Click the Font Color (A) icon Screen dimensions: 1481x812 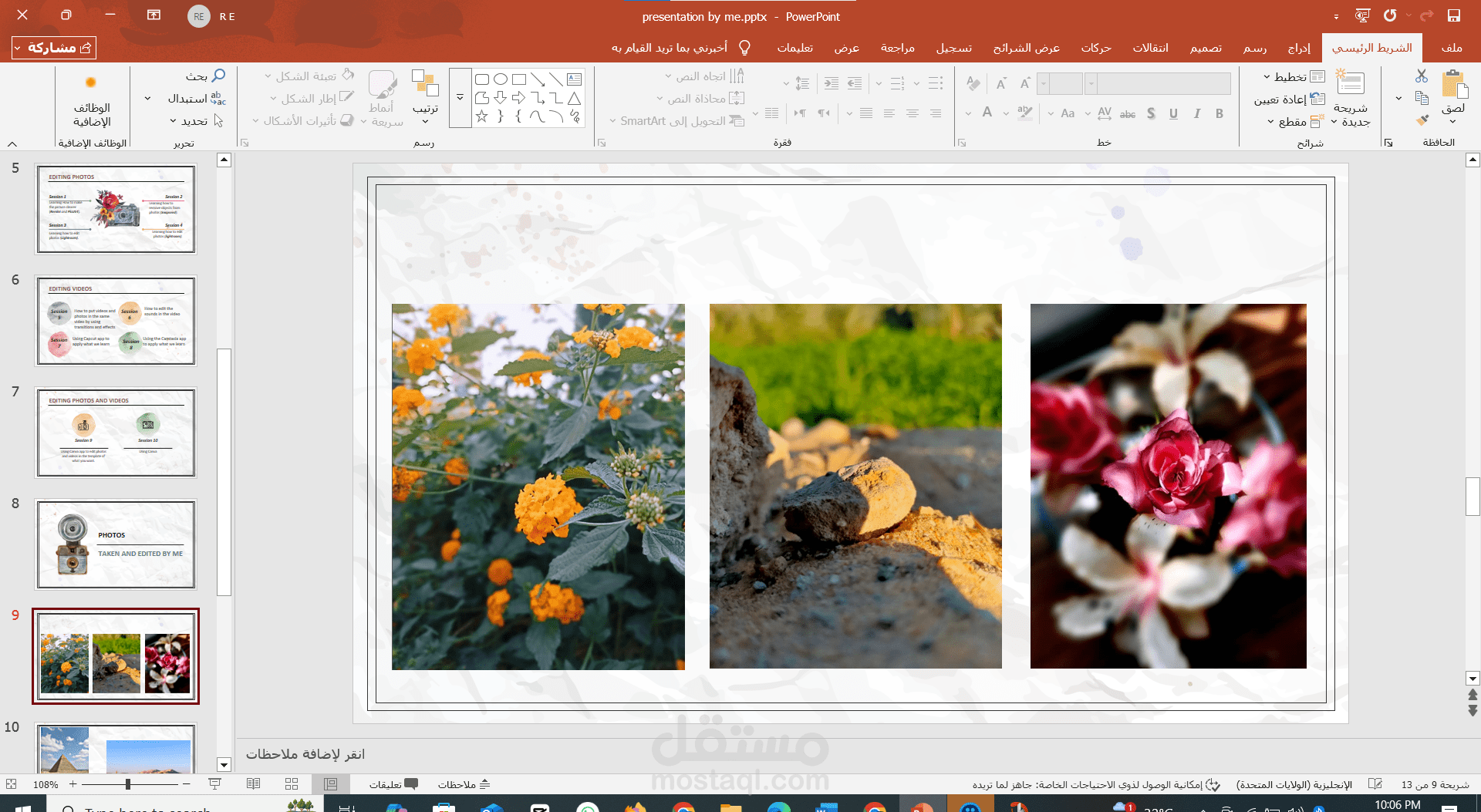tap(987, 113)
